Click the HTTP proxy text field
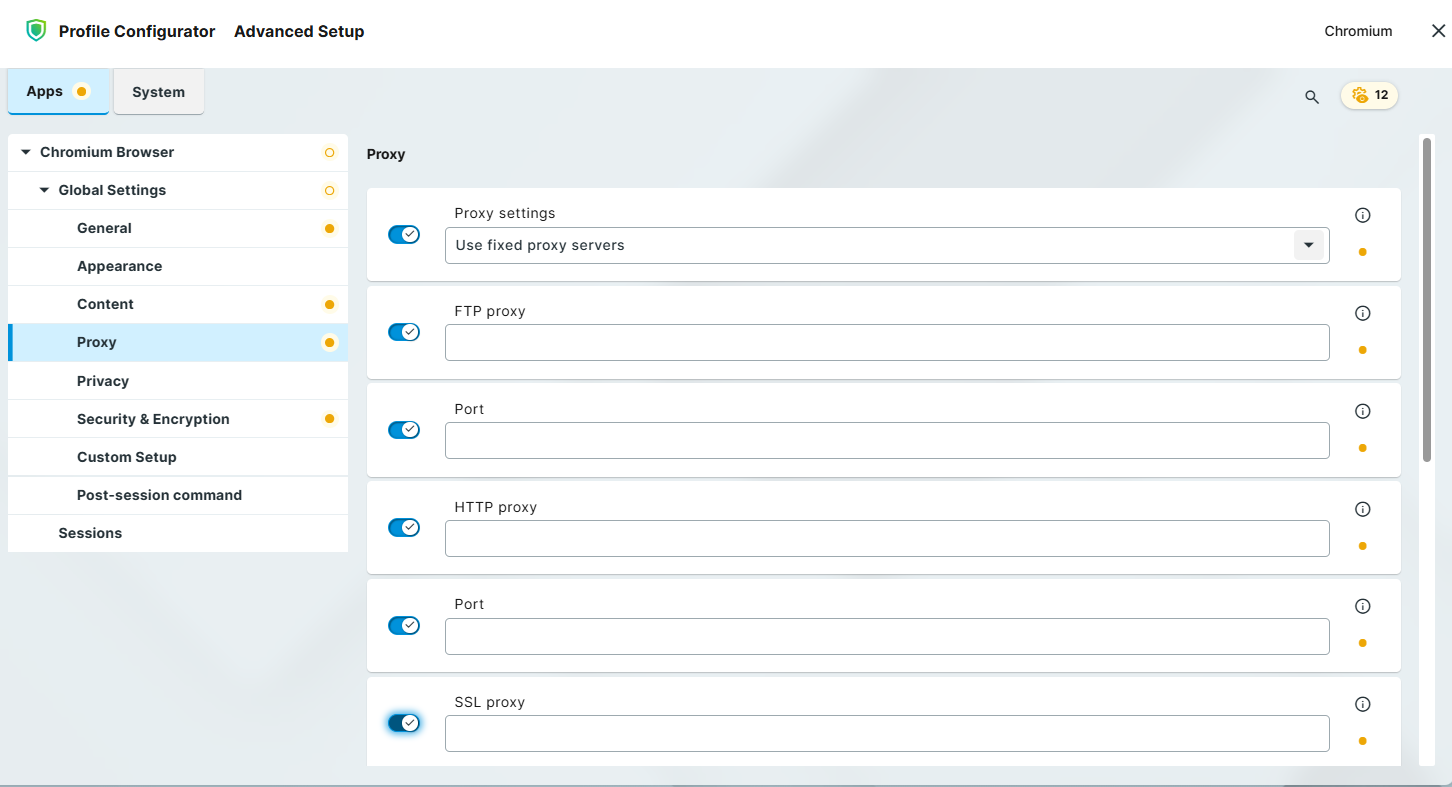The height and width of the screenshot is (787, 1452). (x=886, y=539)
